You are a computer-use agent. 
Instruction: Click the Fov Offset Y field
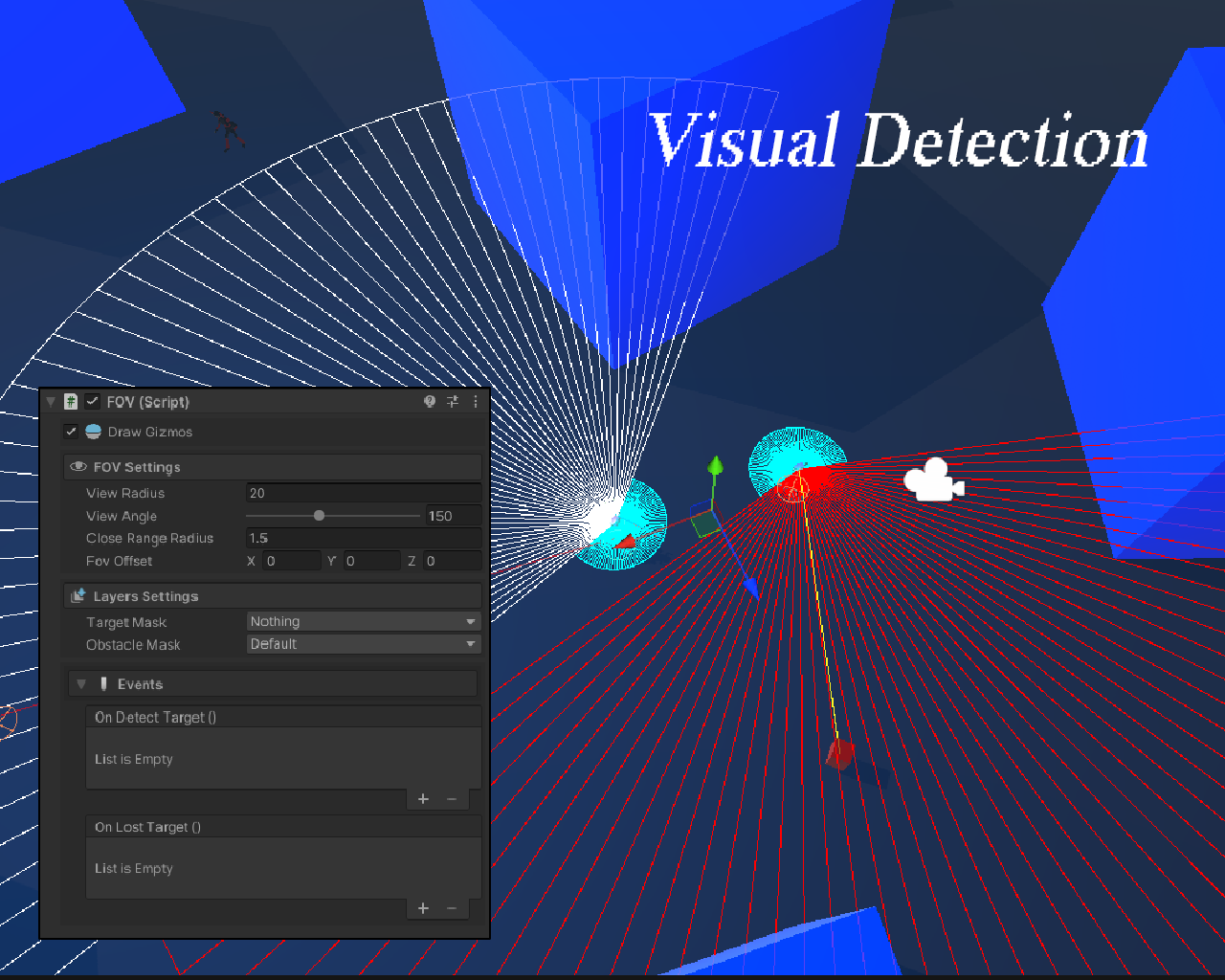(x=371, y=561)
